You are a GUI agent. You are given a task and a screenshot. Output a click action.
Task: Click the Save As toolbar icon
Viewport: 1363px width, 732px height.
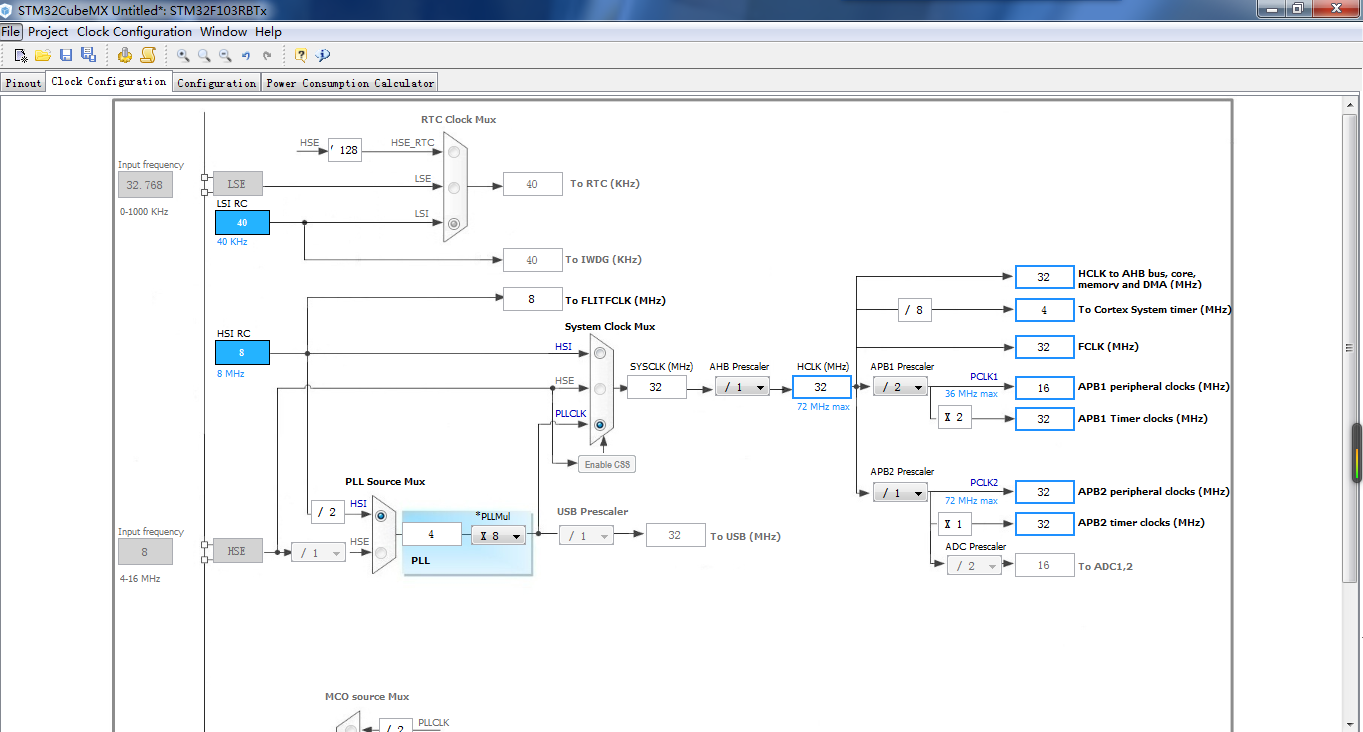pos(88,55)
